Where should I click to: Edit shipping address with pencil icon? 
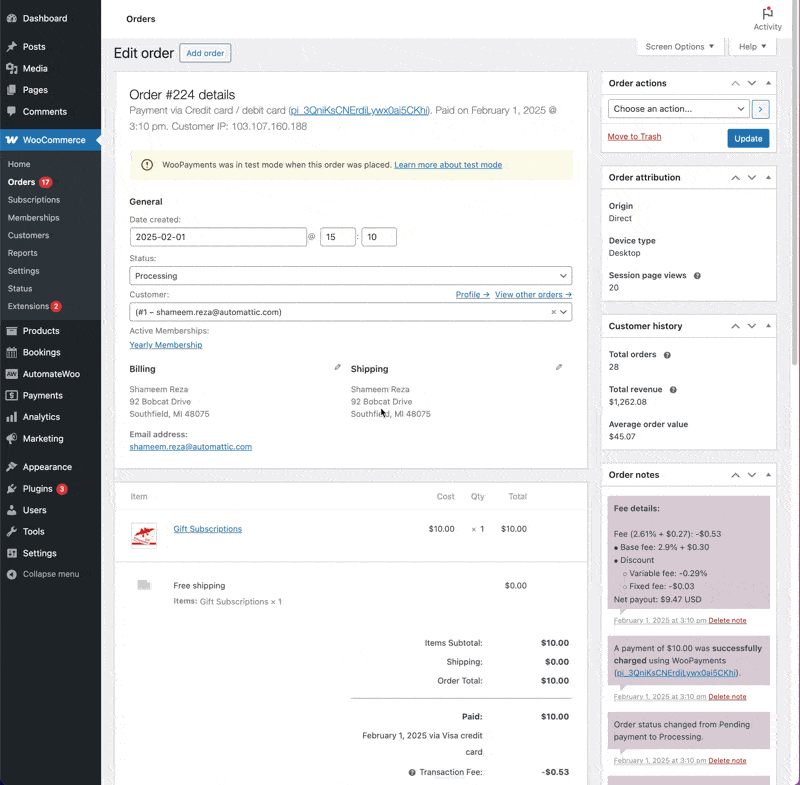click(559, 367)
